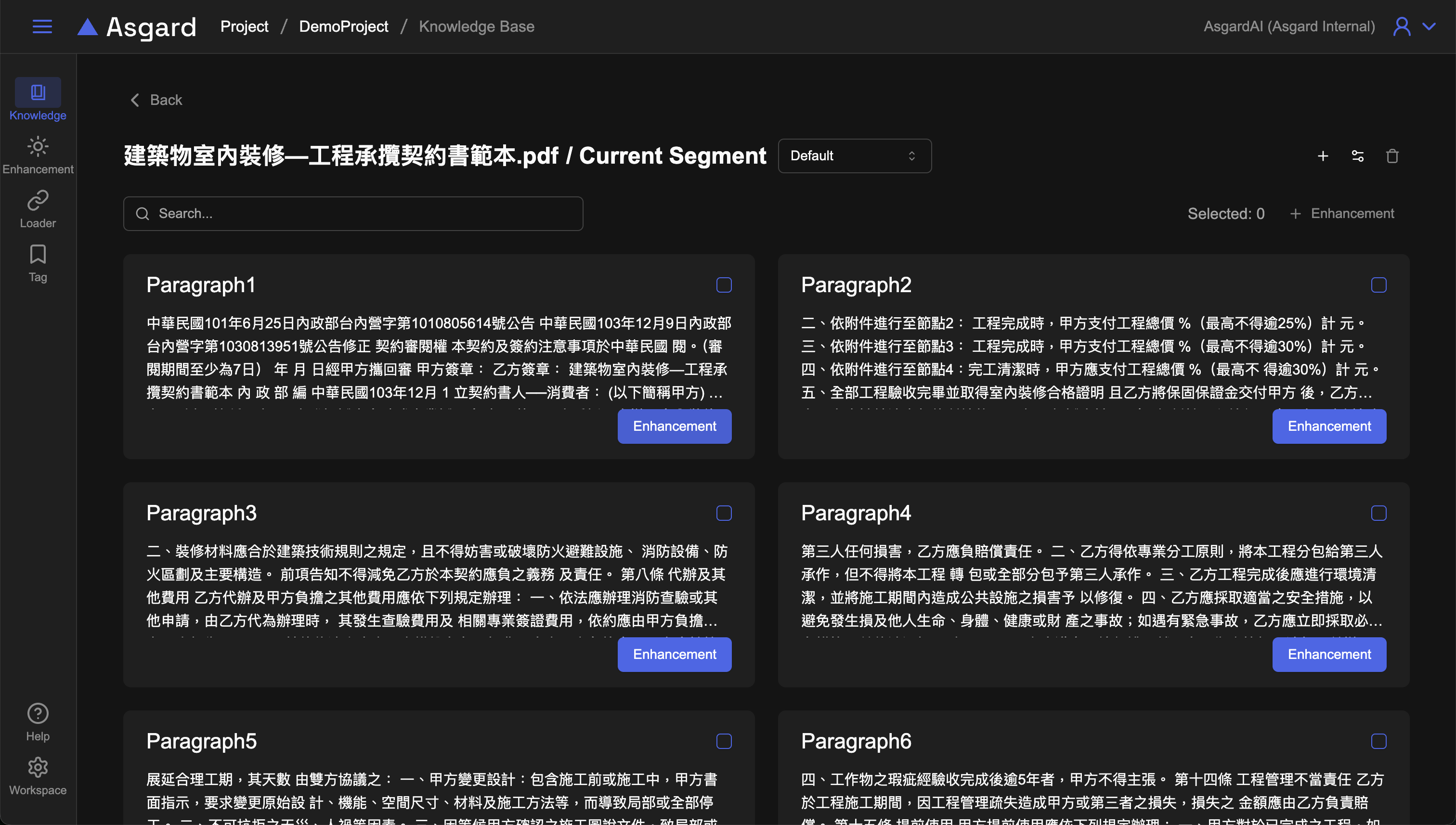1456x825 pixels.
Task: Go Back to previous page
Action: click(156, 100)
